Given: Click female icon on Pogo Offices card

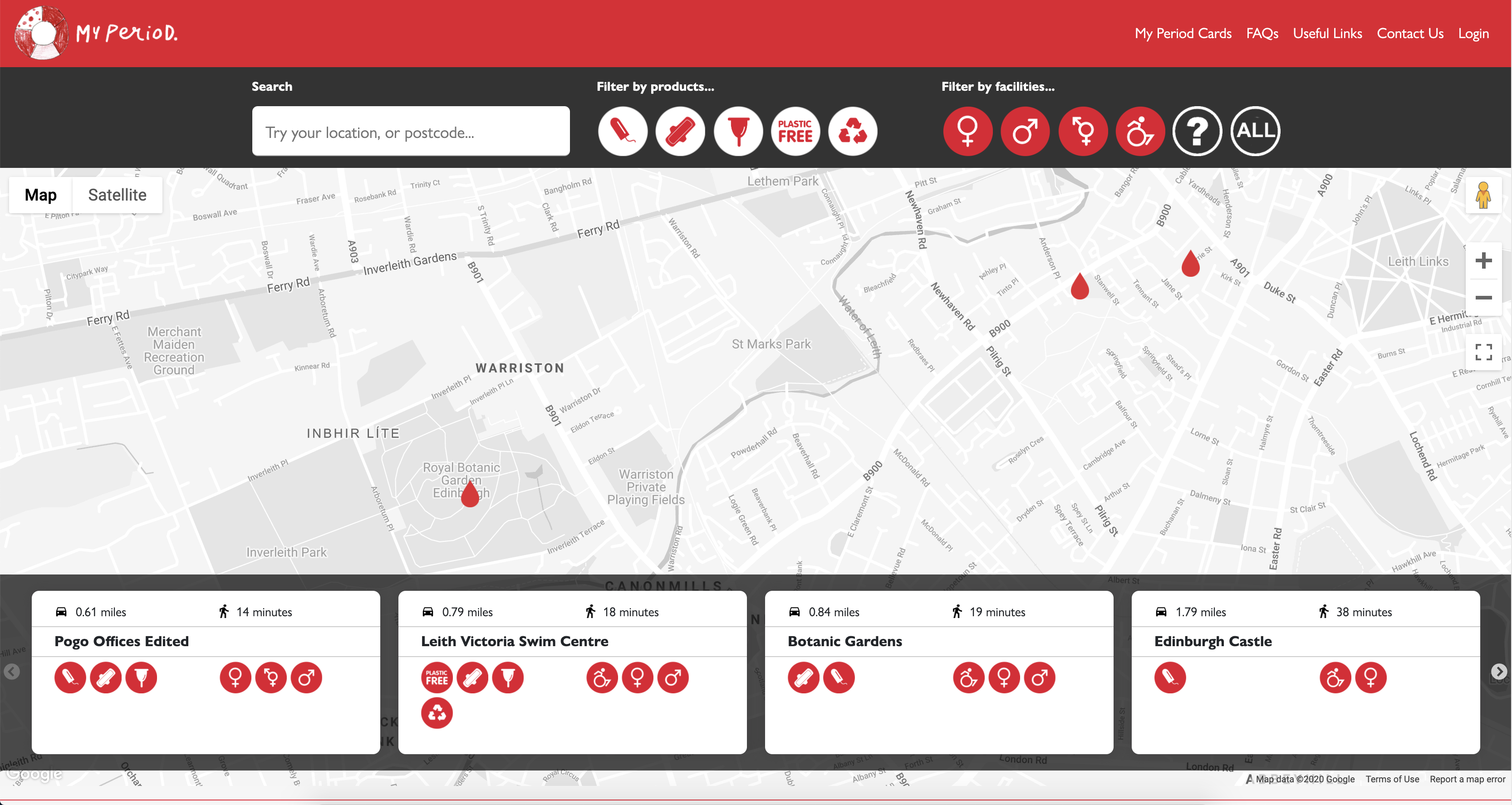Looking at the screenshot, I should [x=236, y=677].
